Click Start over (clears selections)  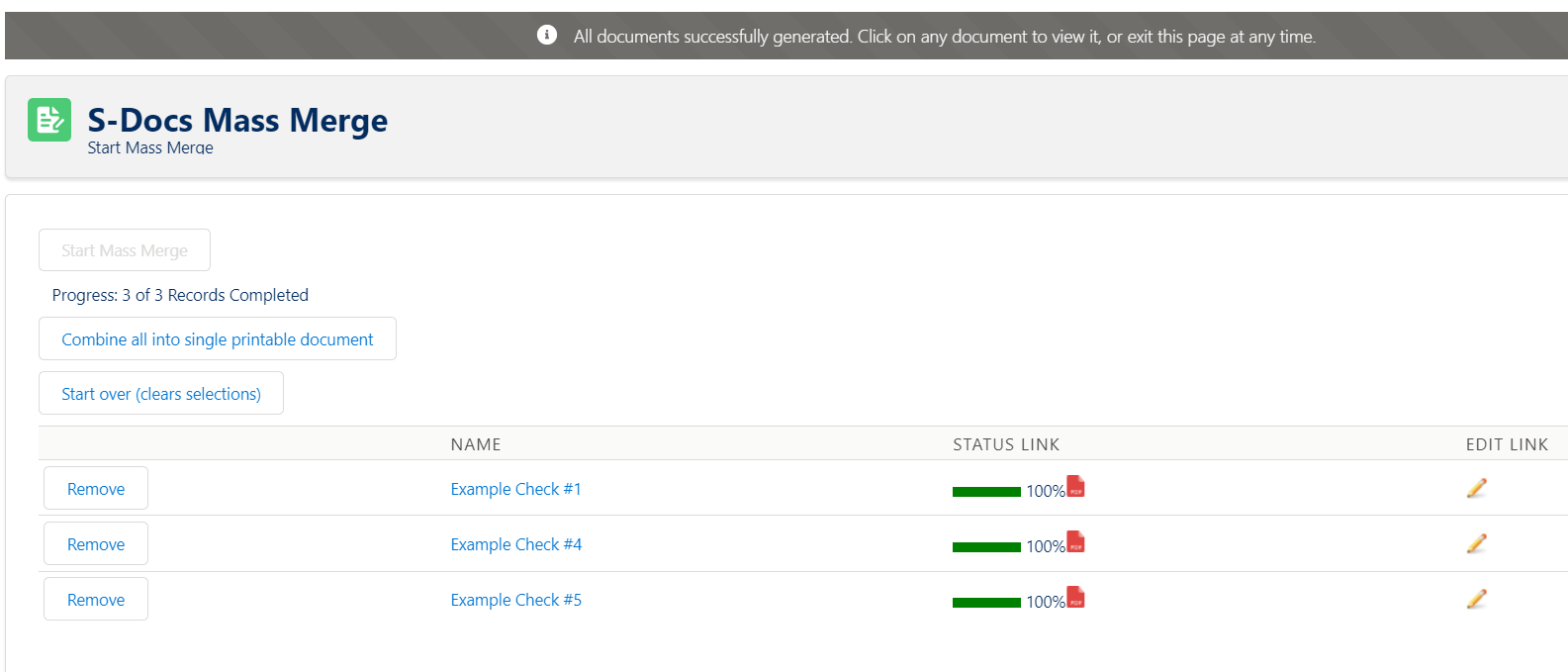coord(161,394)
